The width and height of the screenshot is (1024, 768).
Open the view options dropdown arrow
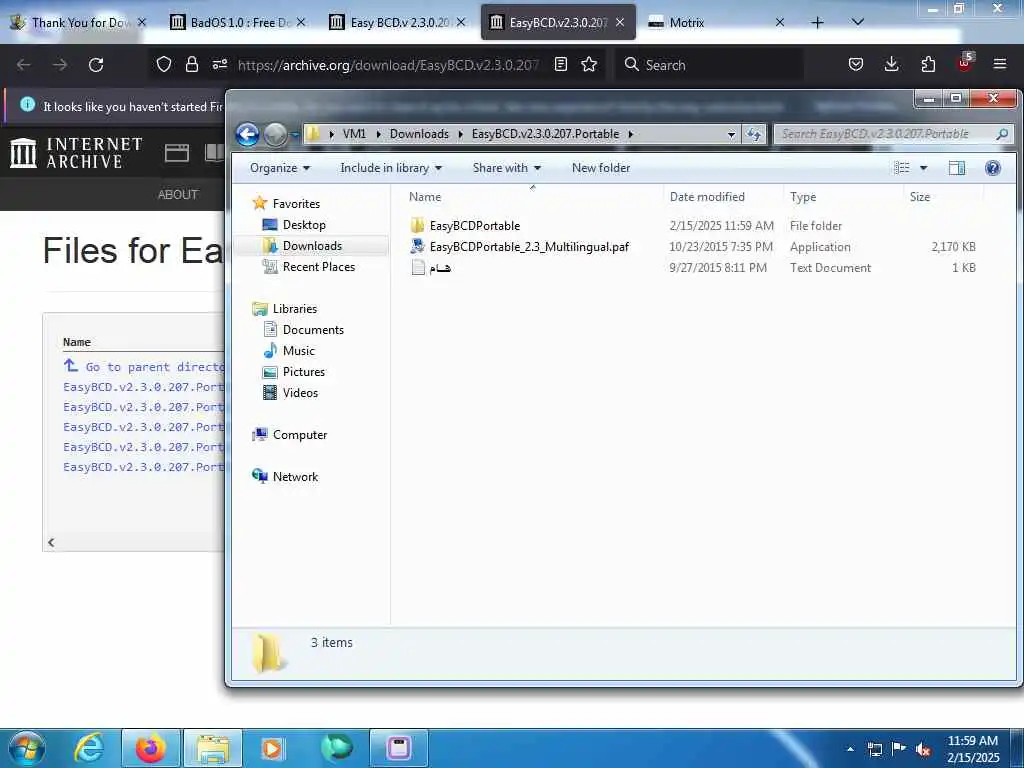click(x=923, y=168)
